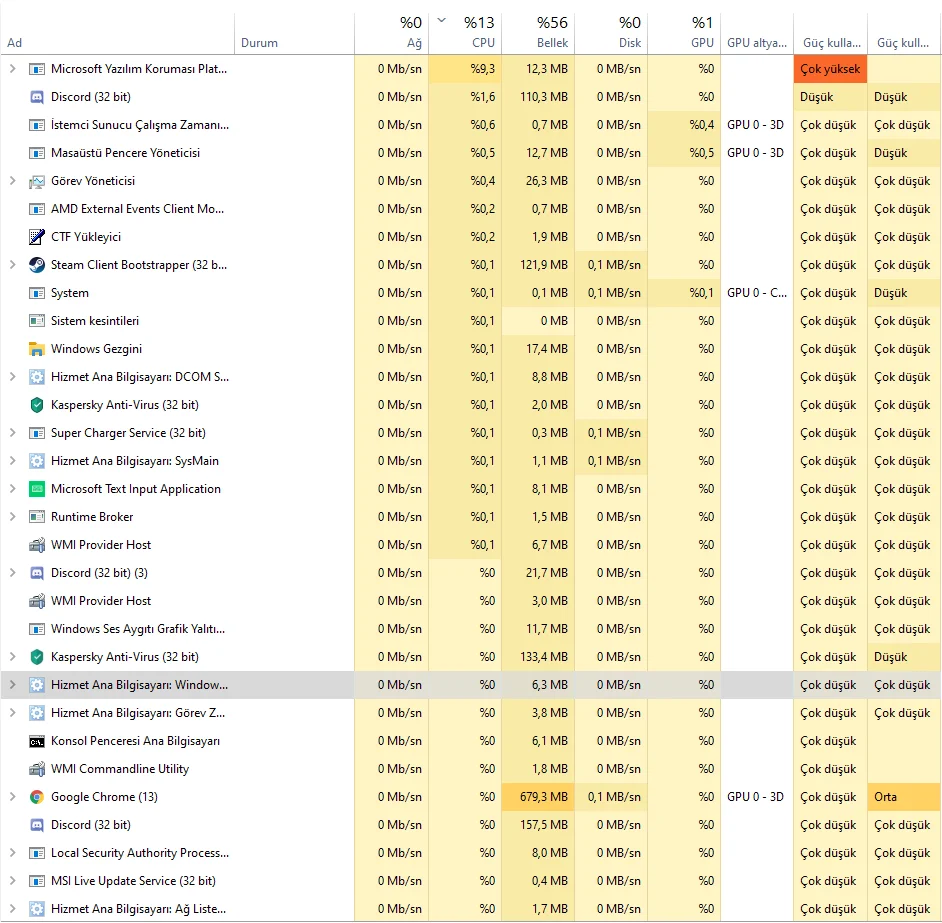This screenshot has width=942, height=923.
Task: Click the Windows Gezgini folder icon
Action: click(x=37, y=349)
